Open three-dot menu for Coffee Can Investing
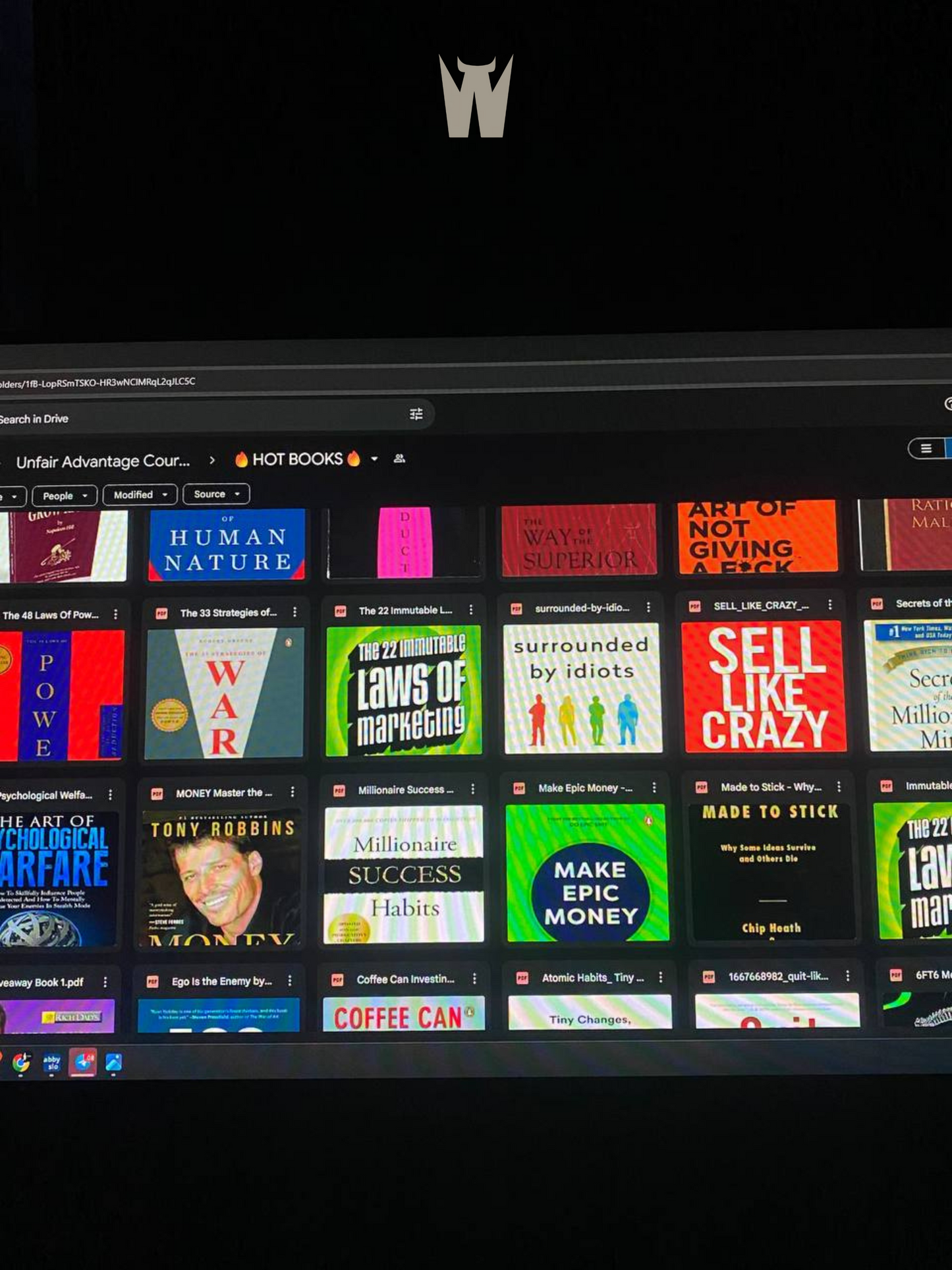The image size is (952, 1270). [474, 979]
